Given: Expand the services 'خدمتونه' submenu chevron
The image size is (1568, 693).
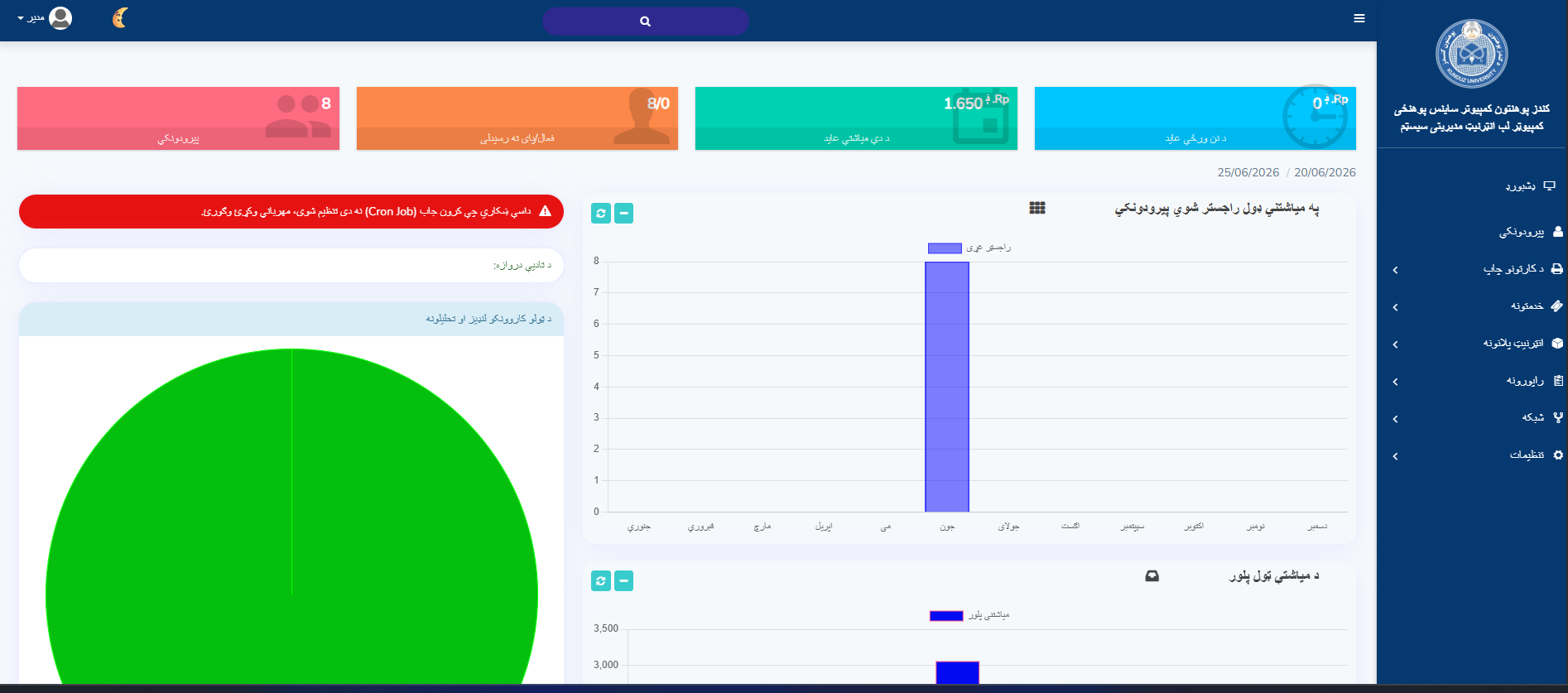Looking at the screenshot, I should (1395, 307).
